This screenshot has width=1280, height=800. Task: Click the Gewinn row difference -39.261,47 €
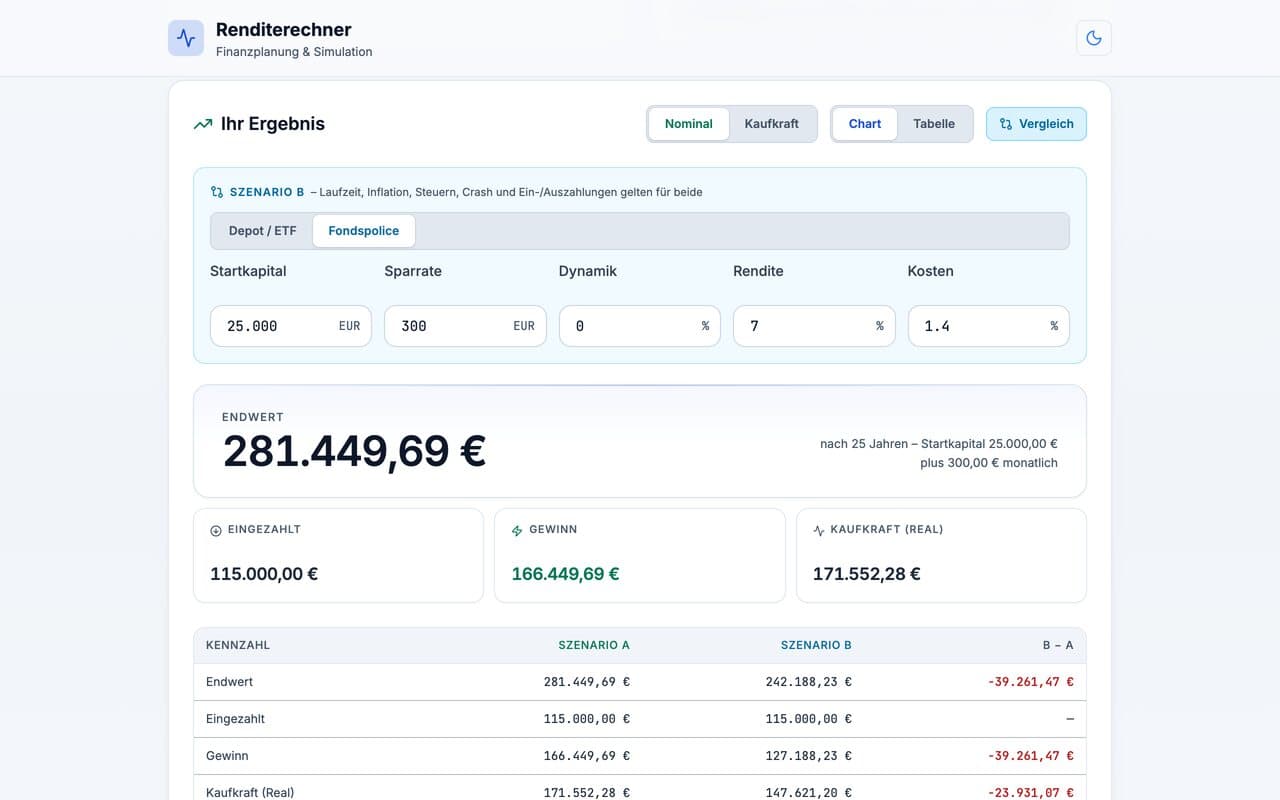[1031, 756]
